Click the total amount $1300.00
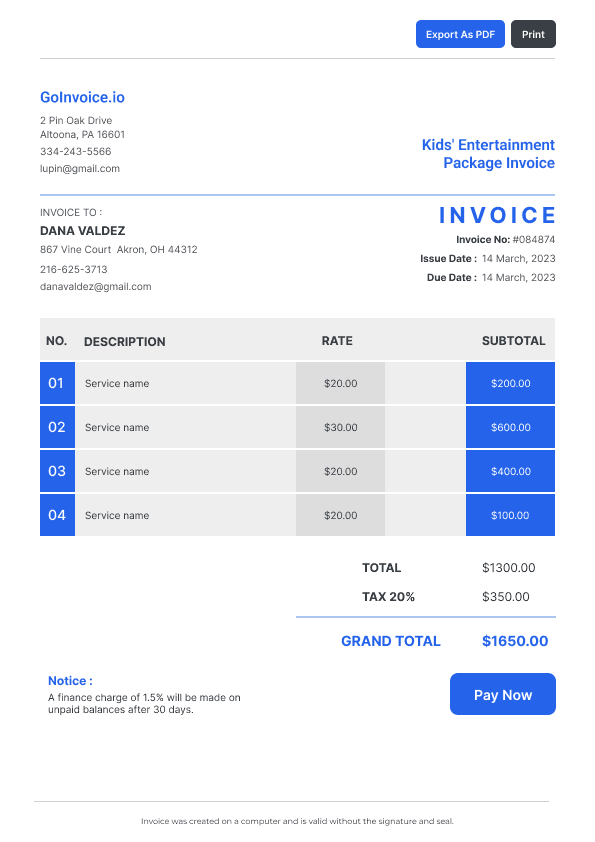The width and height of the screenshot is (595, 842). coord(509,568)
